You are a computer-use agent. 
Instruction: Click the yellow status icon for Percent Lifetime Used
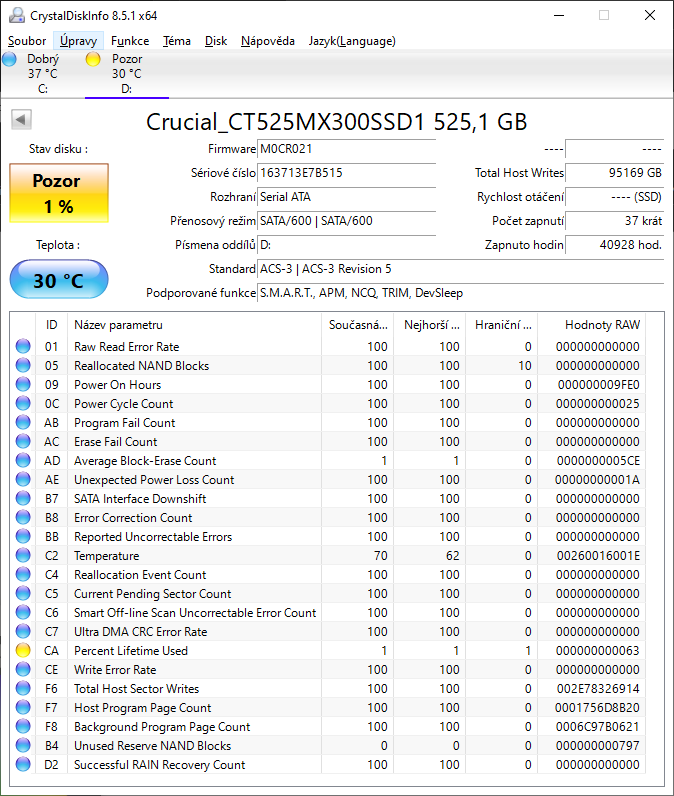point(23,650)
